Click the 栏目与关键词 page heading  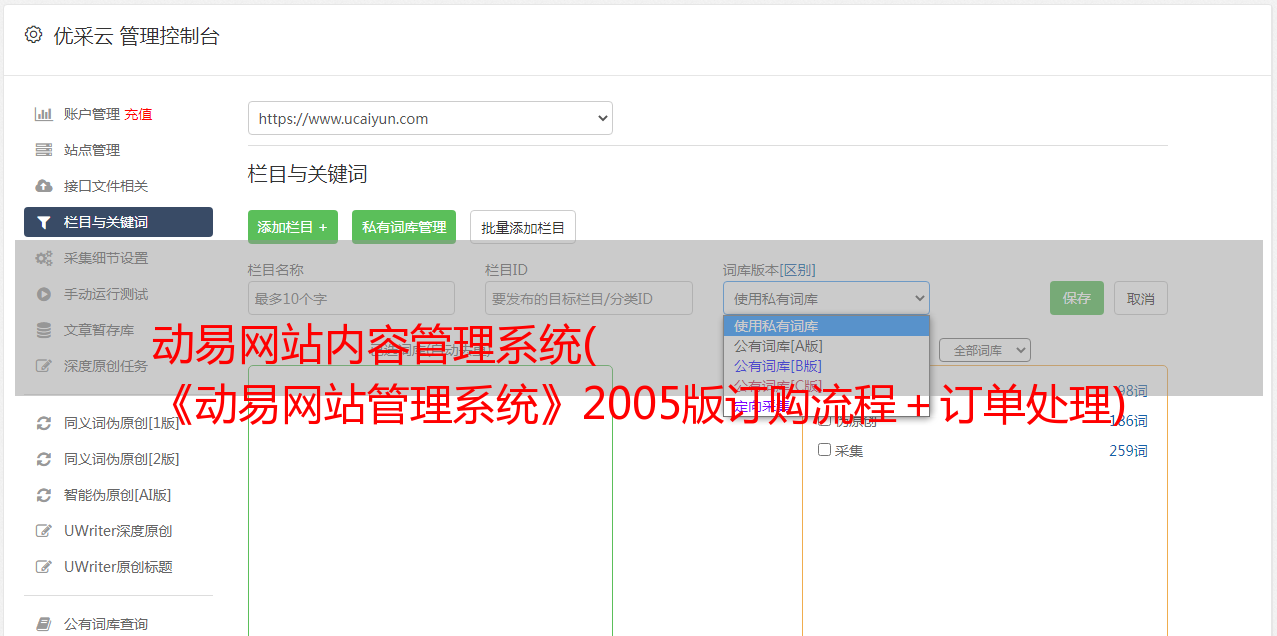pos(308,174)
